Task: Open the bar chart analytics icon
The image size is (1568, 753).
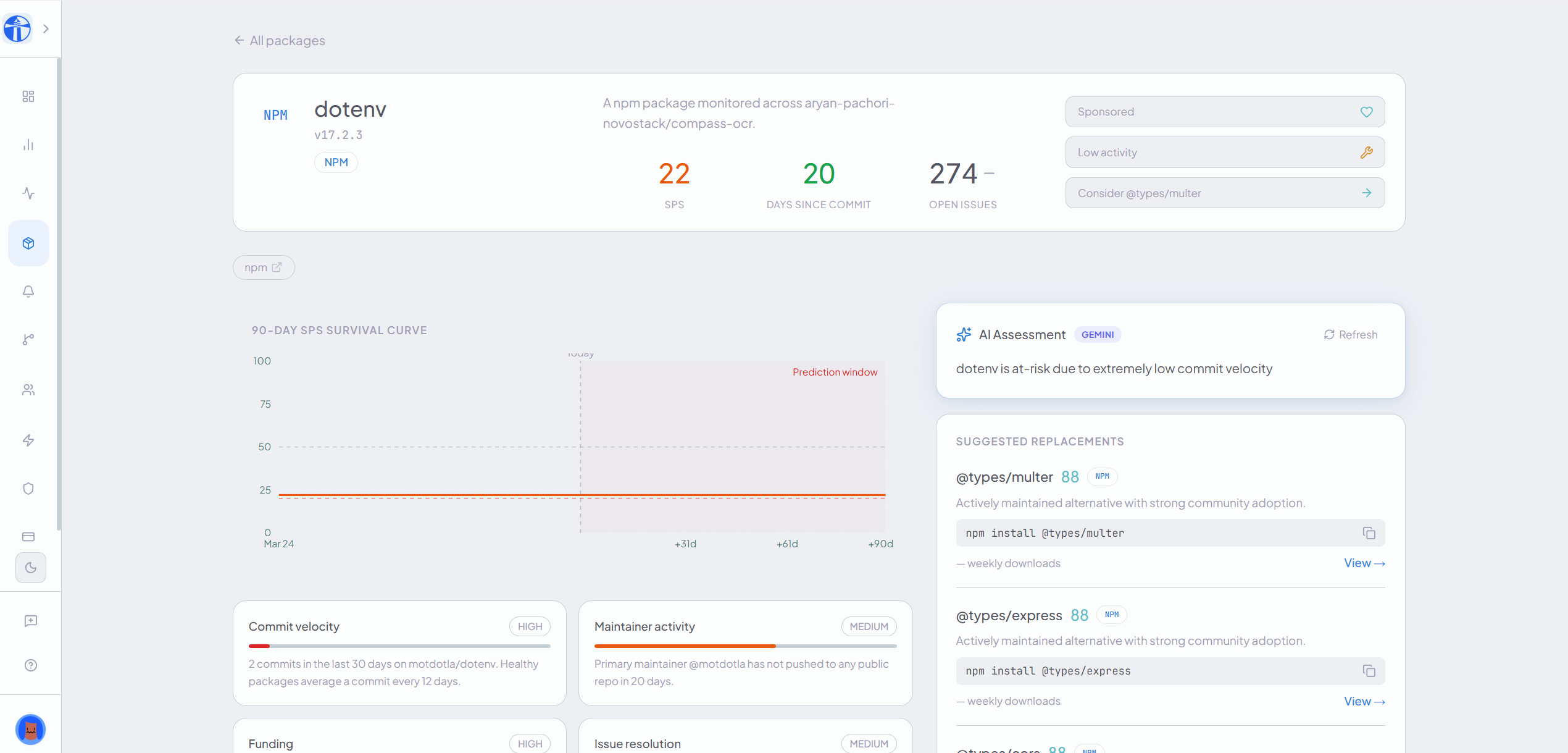Action: click(x=28, y=145)
